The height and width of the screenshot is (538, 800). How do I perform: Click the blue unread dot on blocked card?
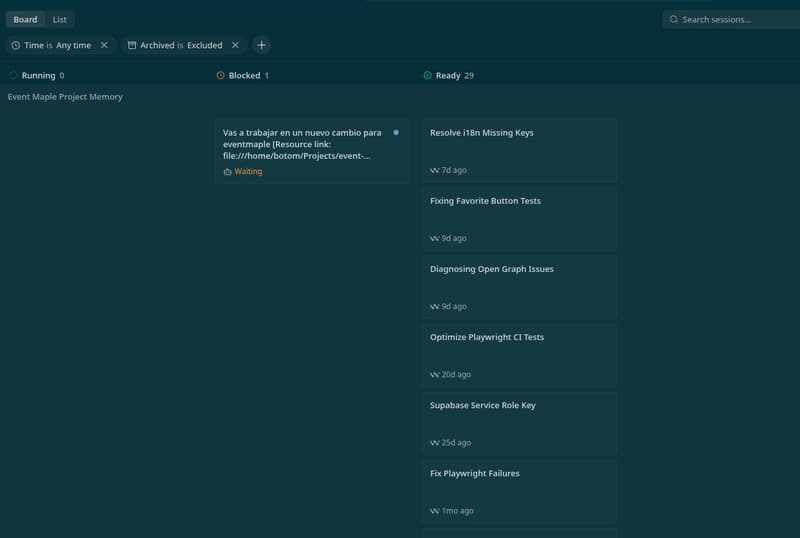coord(396,133)
